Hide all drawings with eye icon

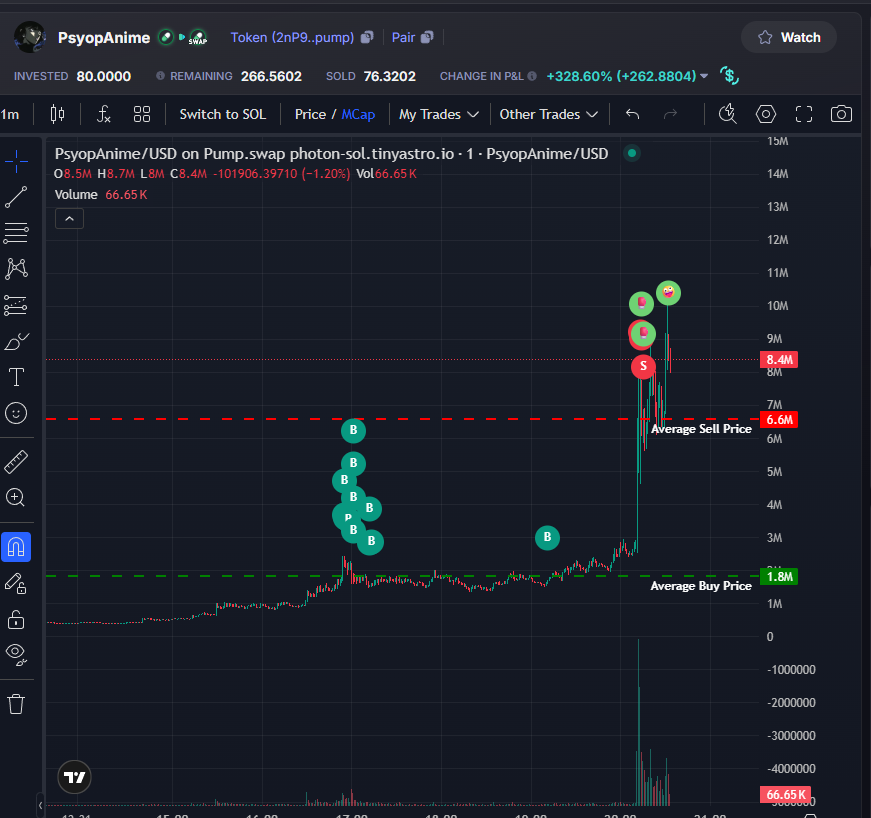pyautogui.click(x=16, y=655)
